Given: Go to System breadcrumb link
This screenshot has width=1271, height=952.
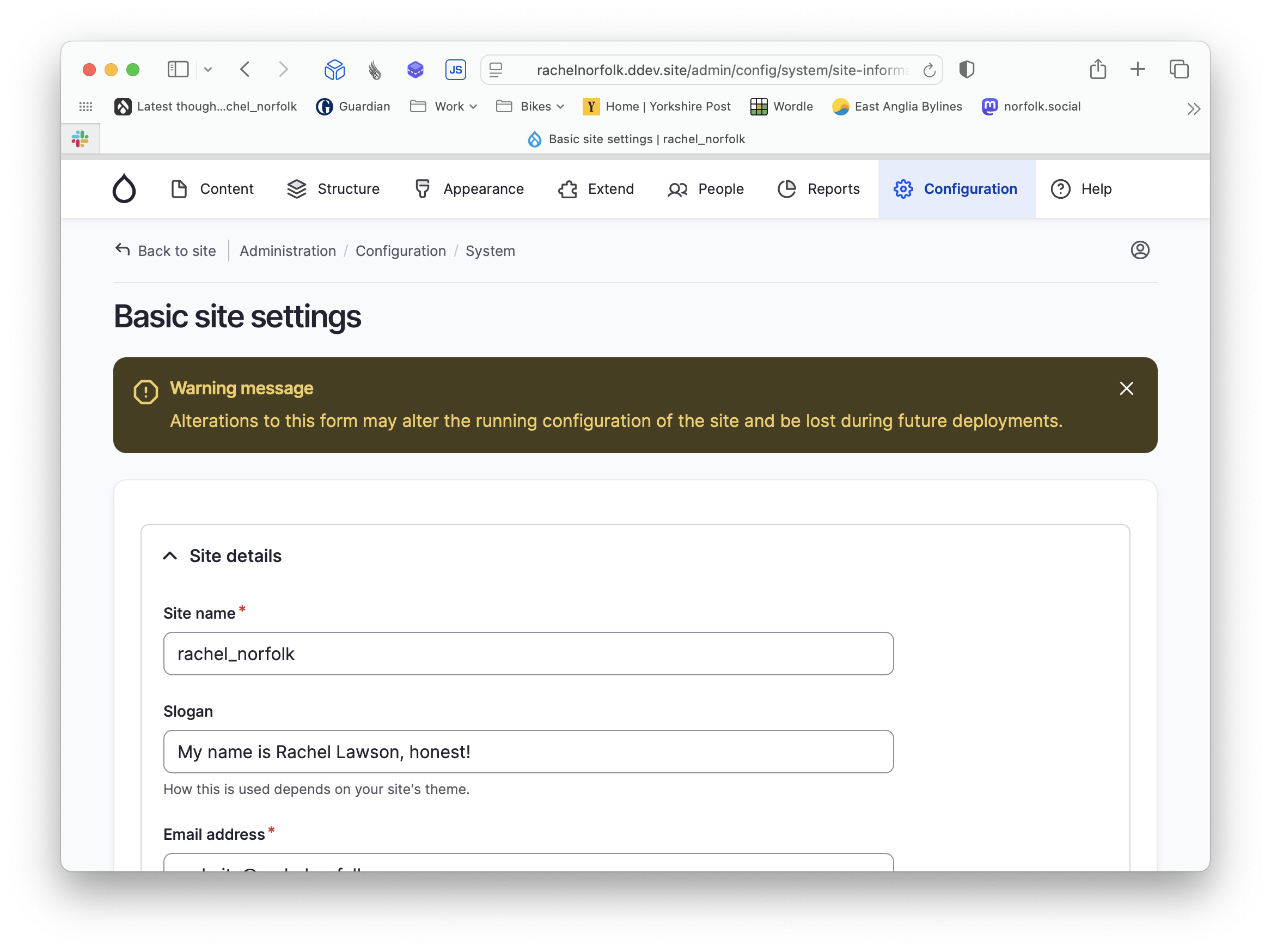Looking at the screenshot, I should 490,251.
